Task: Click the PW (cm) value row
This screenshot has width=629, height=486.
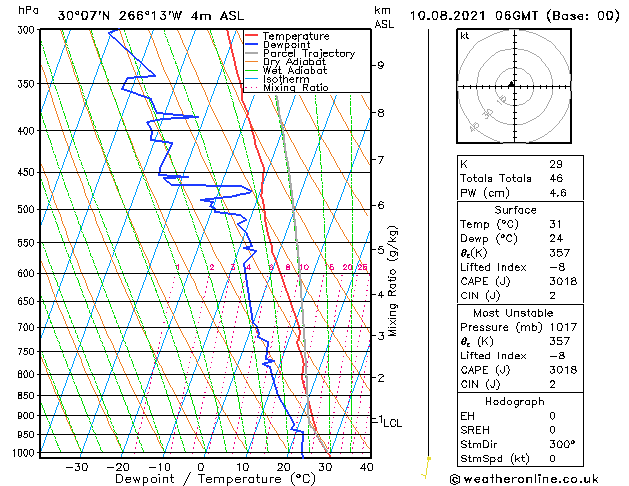Action: (520, 193)
